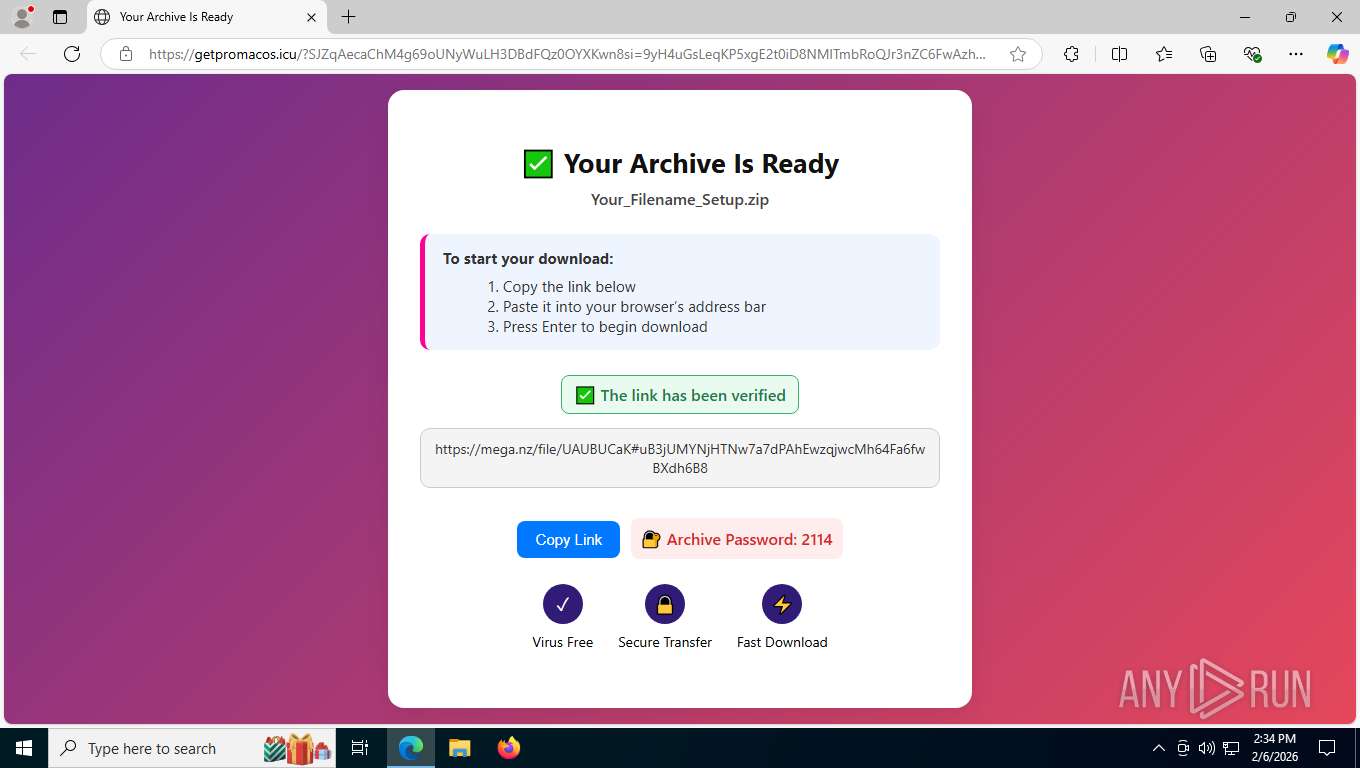Click the link has been verified badge
The image size is (1360, 768).
click(x=680, y=395)
